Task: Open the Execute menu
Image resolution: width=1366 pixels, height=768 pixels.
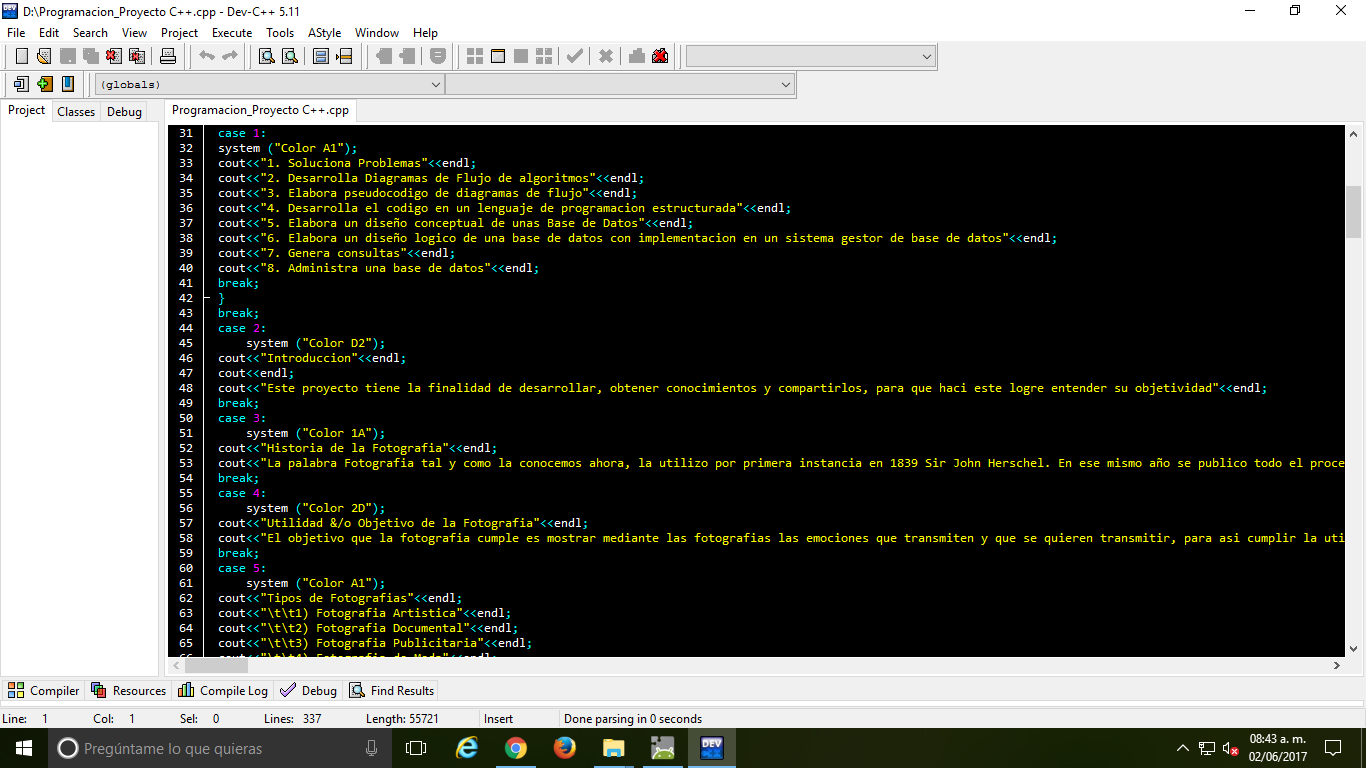Action: click(231, 32)
